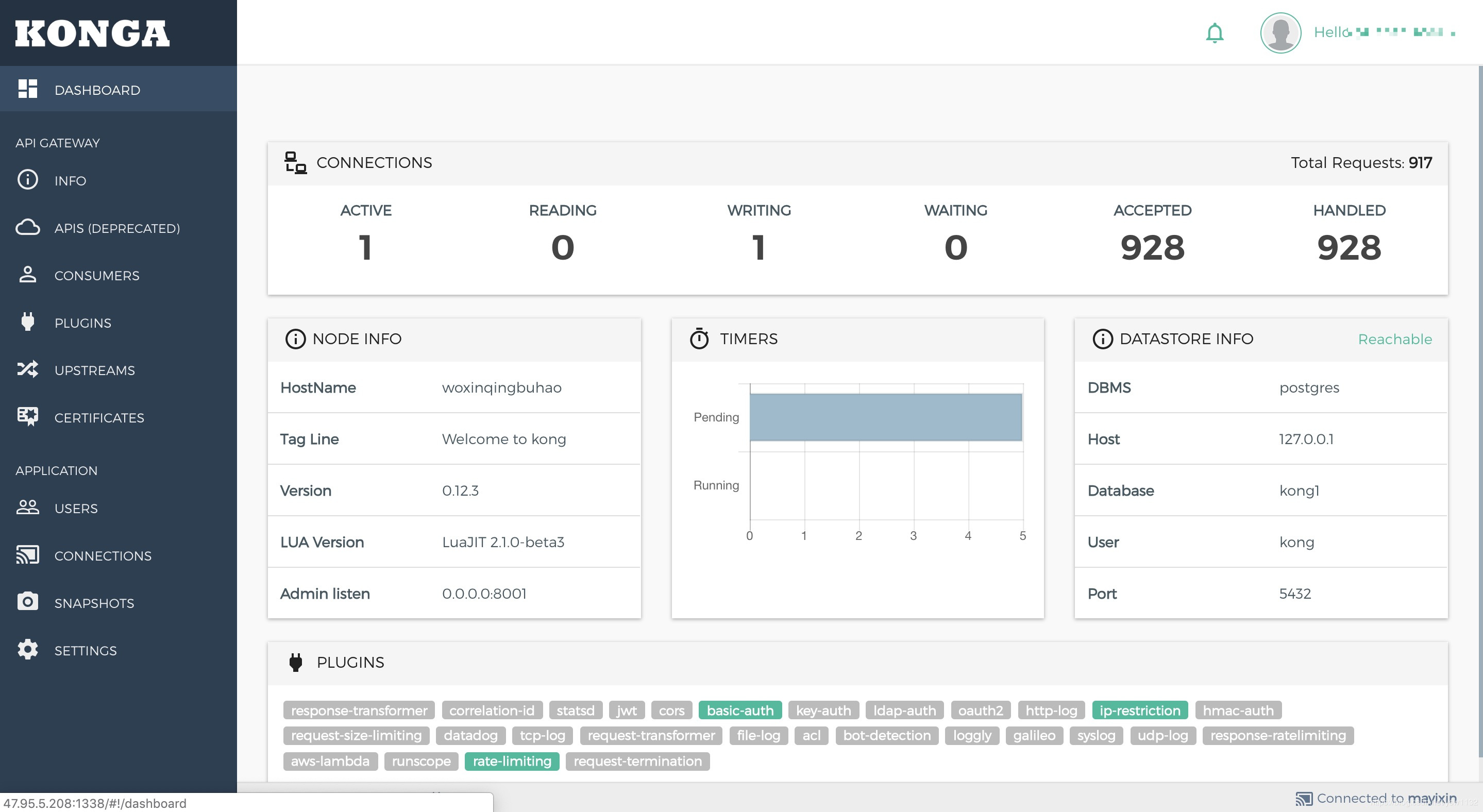
Task: Click the basic-auth plugin tag
Action: point(740,711)
